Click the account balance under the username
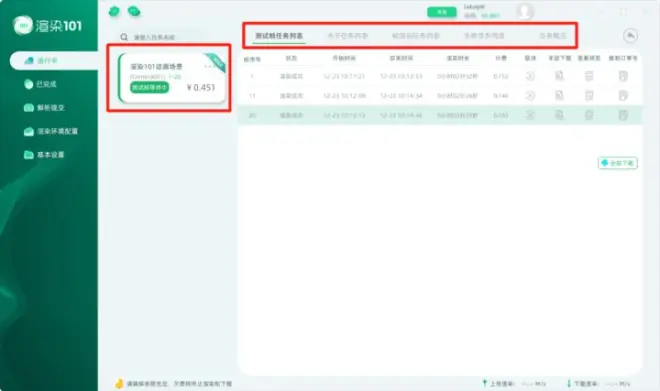 (x=482, y=16)
